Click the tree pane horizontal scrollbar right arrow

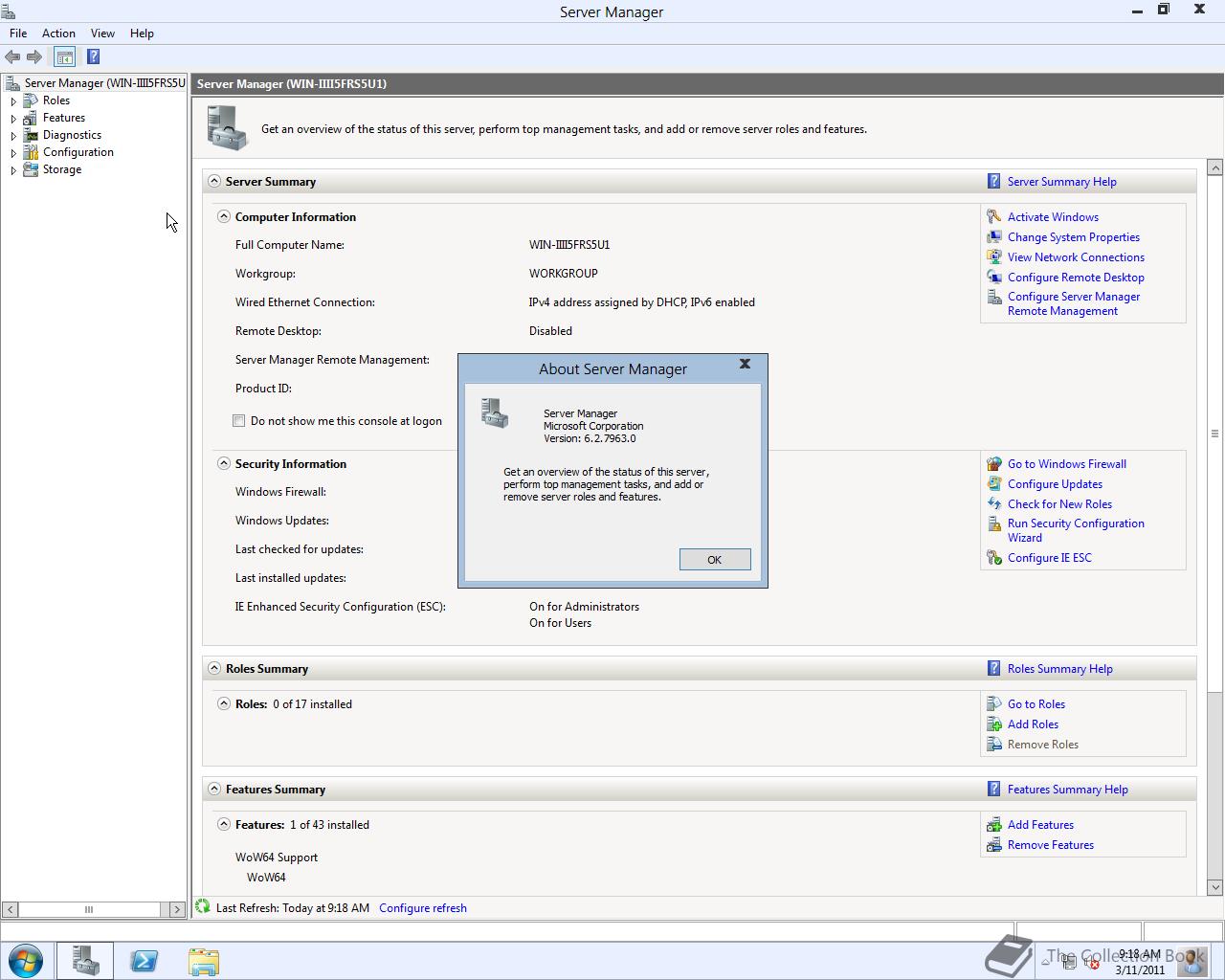[x=177, y=909]
